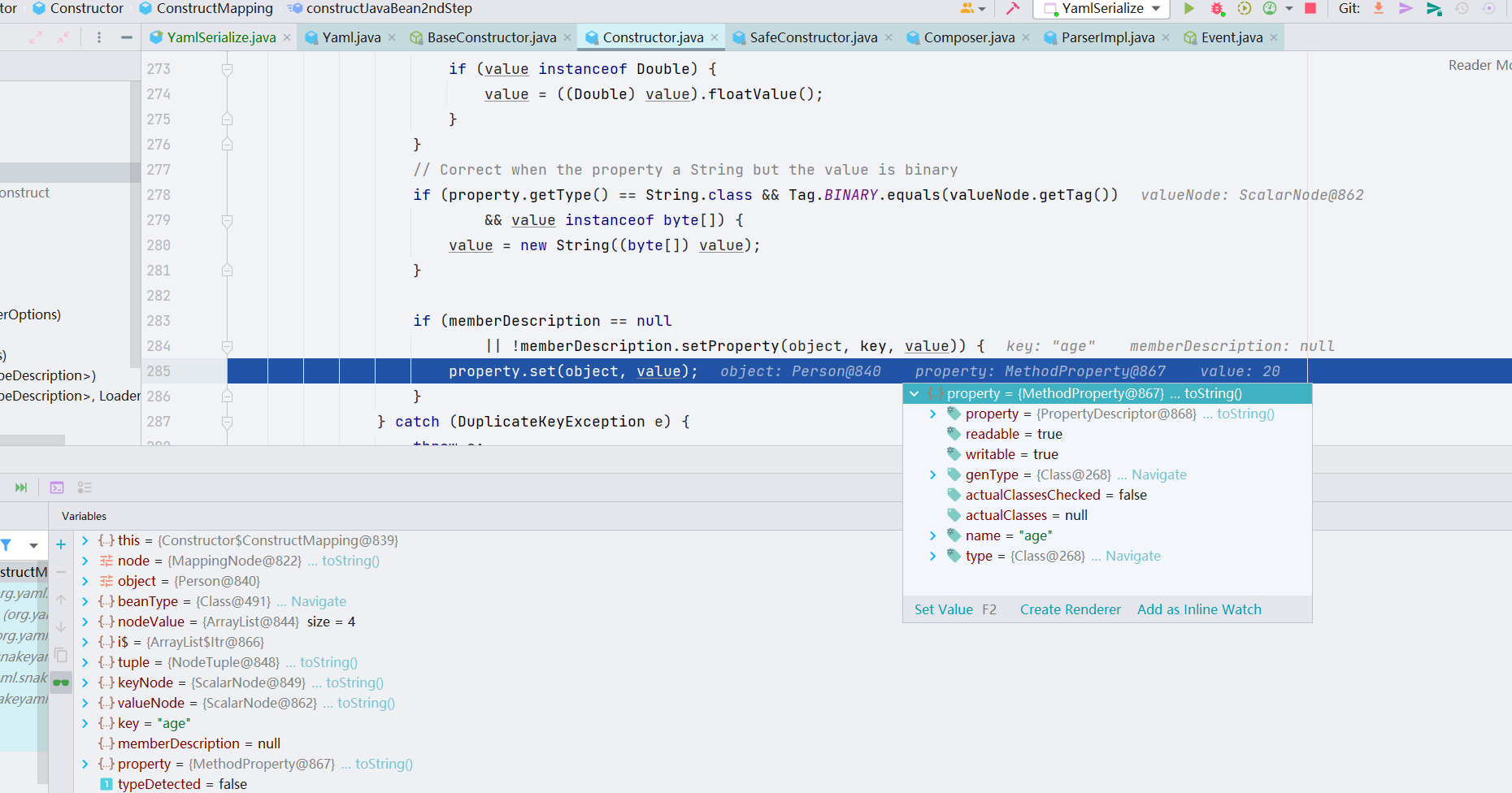Open the YamlSerialize.java editor tab
The height and width of the screenshot is (793, 1512).
point(221,37)
